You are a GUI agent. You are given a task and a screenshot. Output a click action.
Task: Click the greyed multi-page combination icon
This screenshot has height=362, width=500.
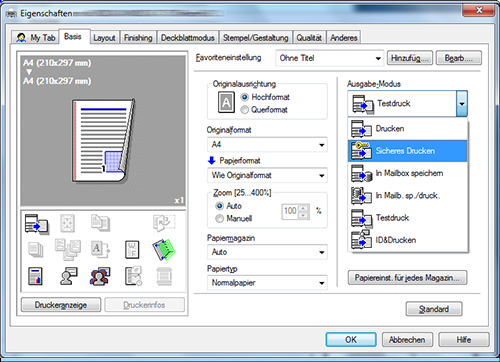[68, 249]
